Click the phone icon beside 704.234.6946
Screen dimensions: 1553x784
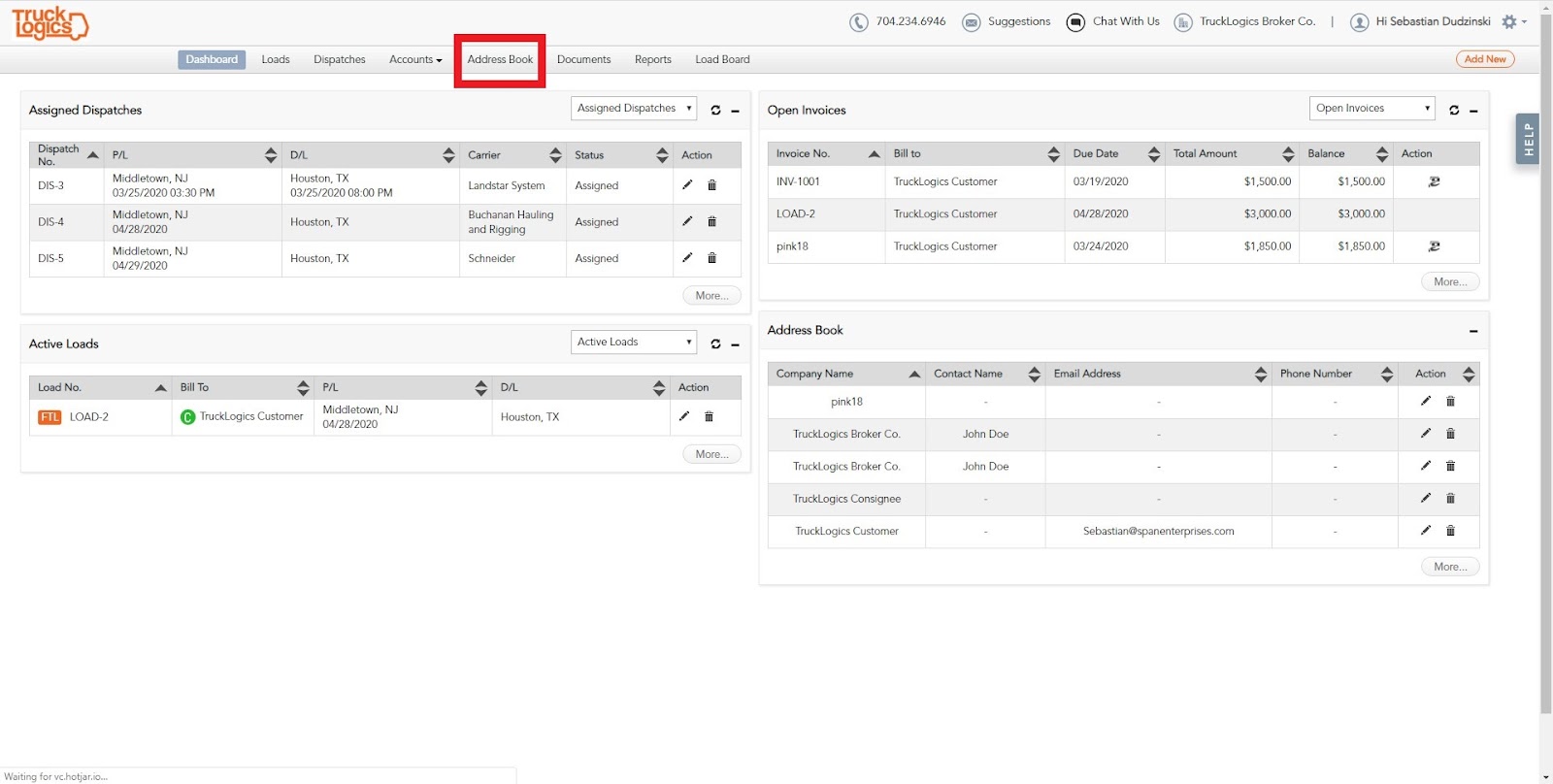click(x=859, y=22)
